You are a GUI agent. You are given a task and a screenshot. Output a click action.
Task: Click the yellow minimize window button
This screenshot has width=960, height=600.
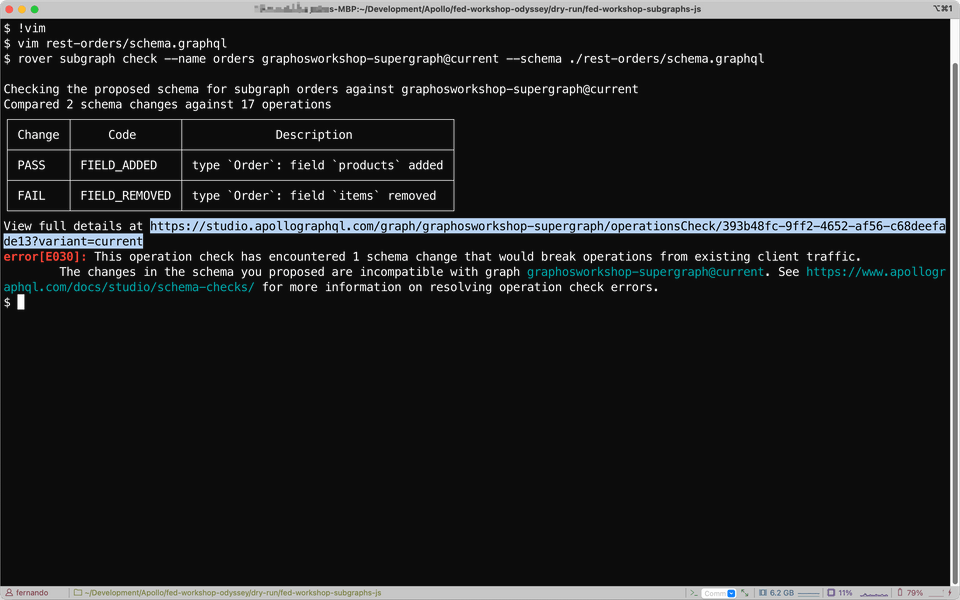21,9
